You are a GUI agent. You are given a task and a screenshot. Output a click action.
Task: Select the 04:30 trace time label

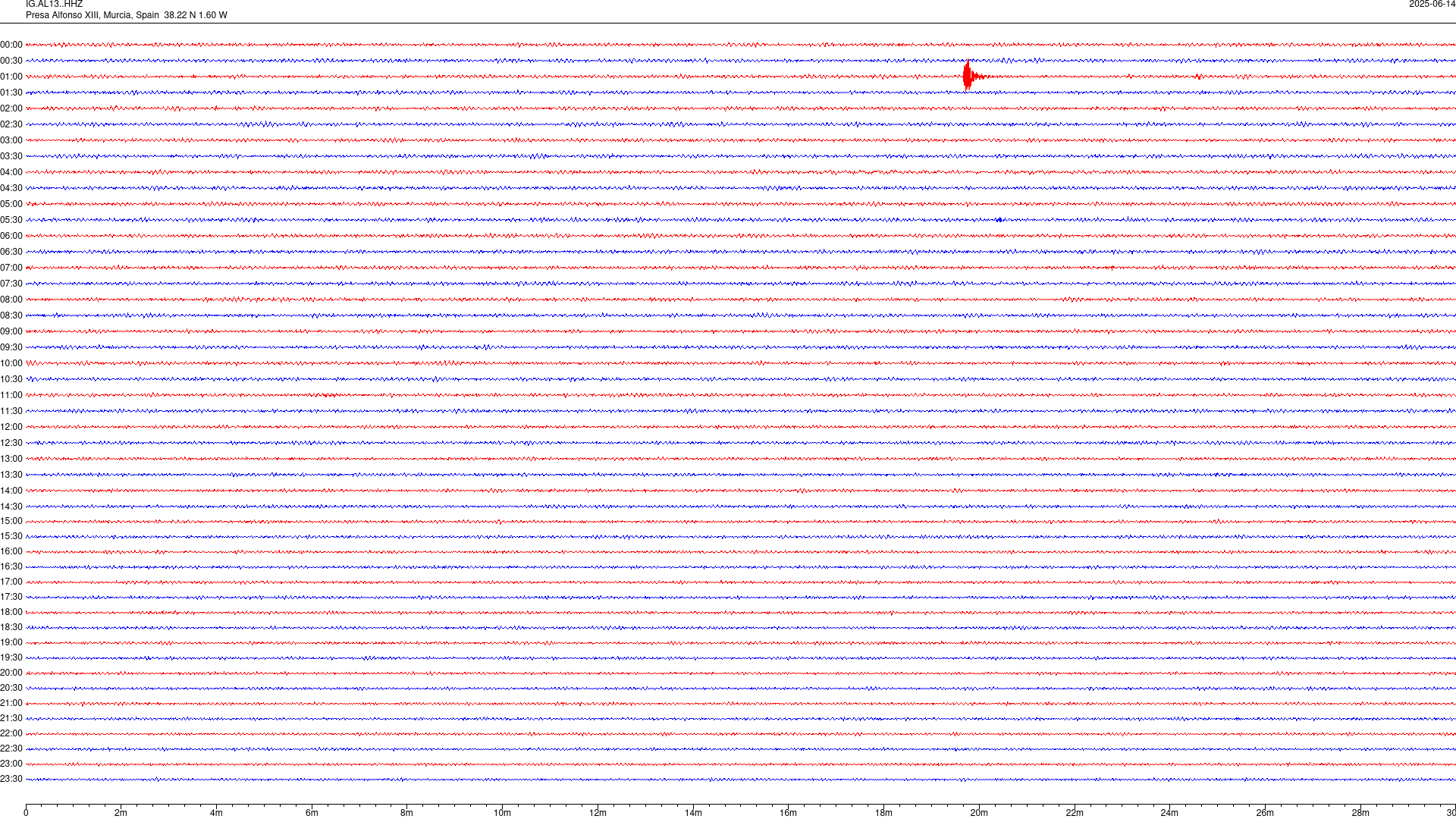pyautogui.click(x=11, y=188)
